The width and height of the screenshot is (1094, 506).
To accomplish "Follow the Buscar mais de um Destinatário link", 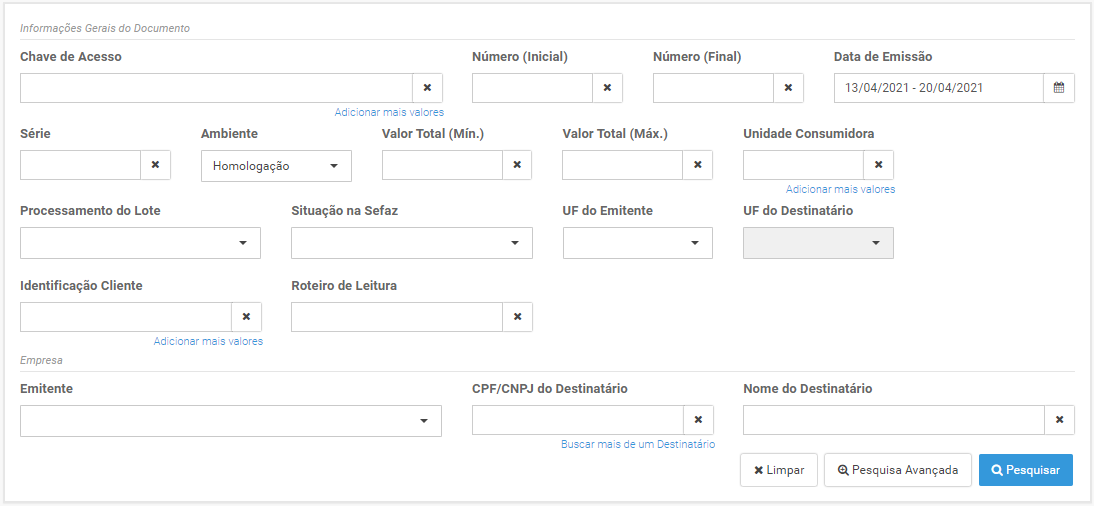I will (x=638, y=445).
